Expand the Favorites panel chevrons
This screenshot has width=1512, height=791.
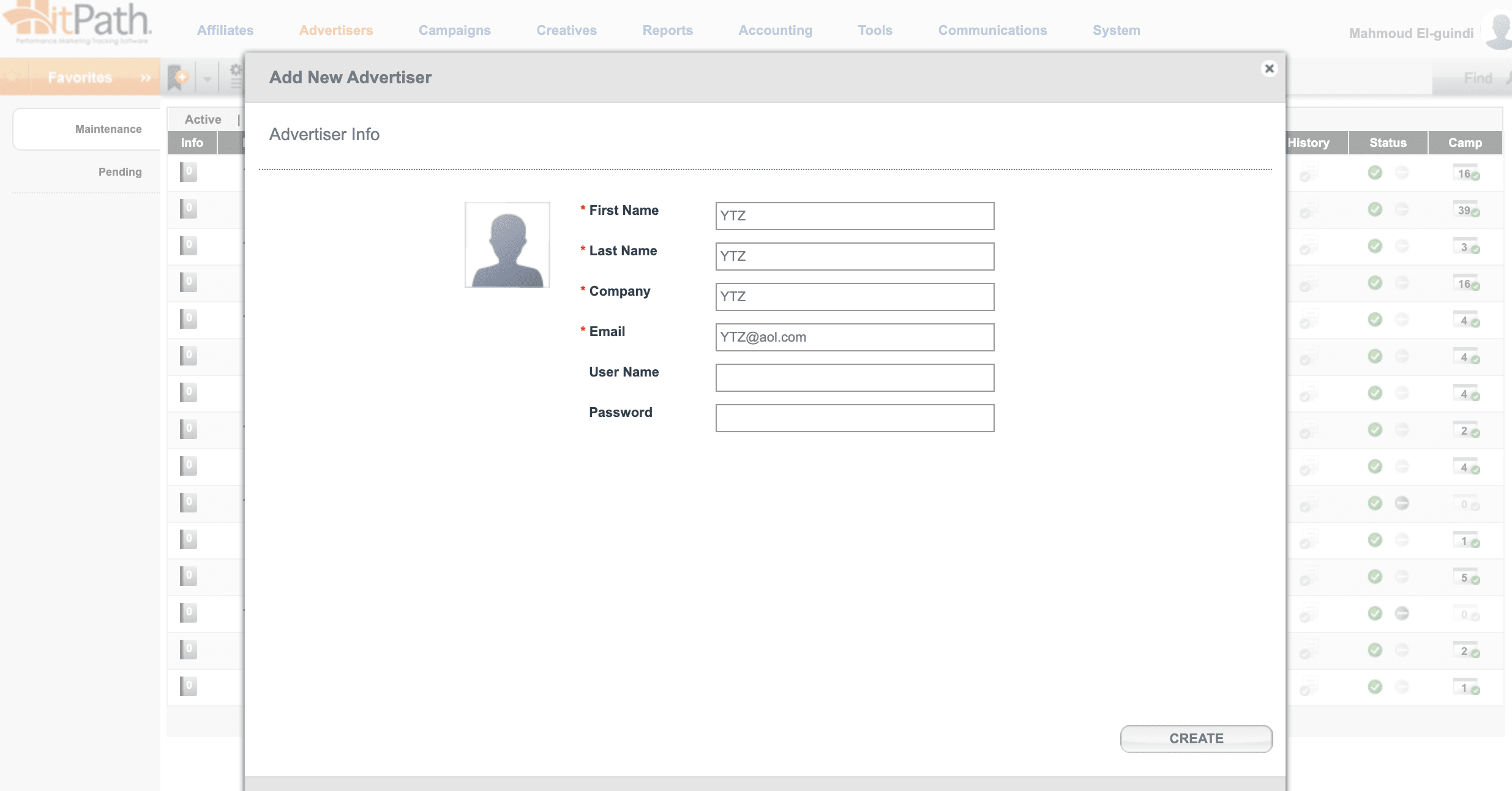click(x=145, y=78)
